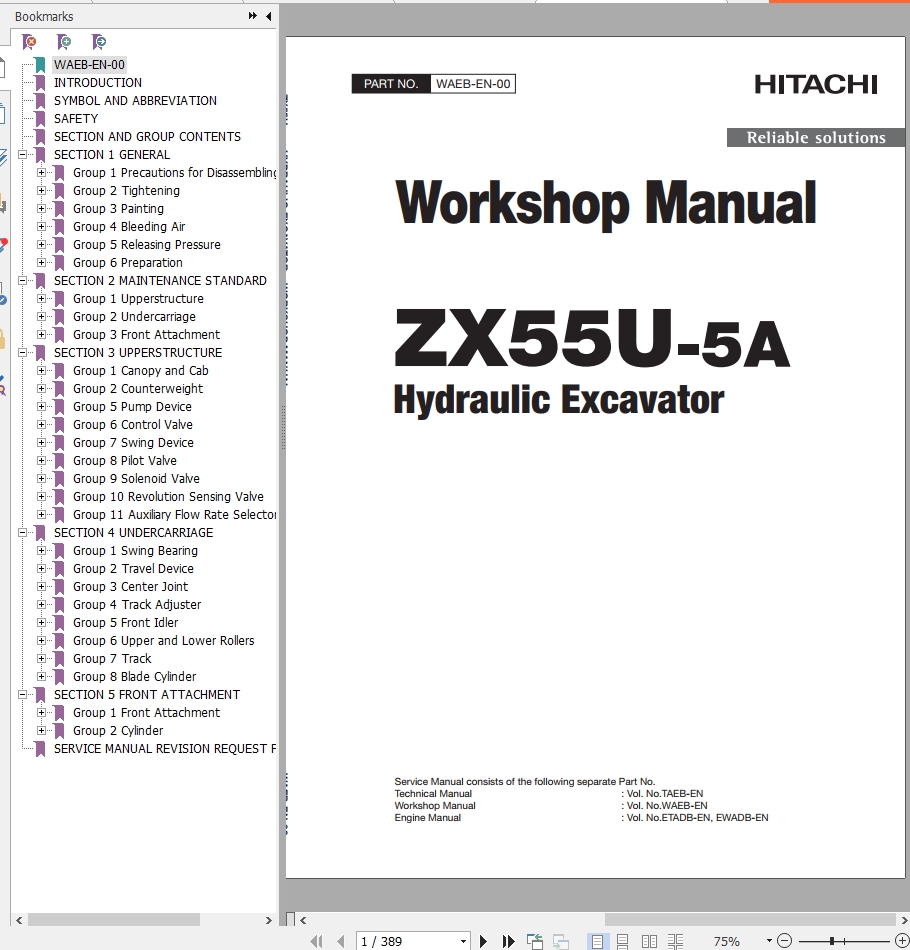Select Group 1 Canopy and Cab bookmark

[141, 371]
